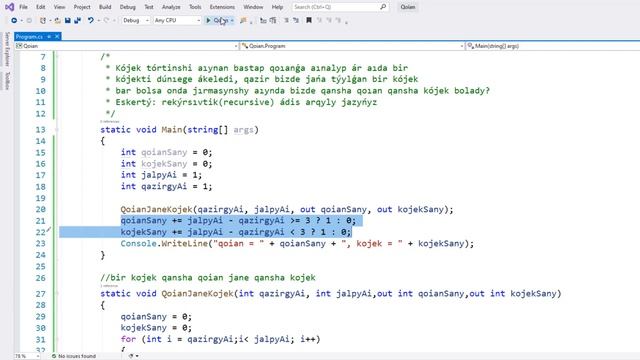Click the screwdriver quick action icon on line 22

pos(49,230)
